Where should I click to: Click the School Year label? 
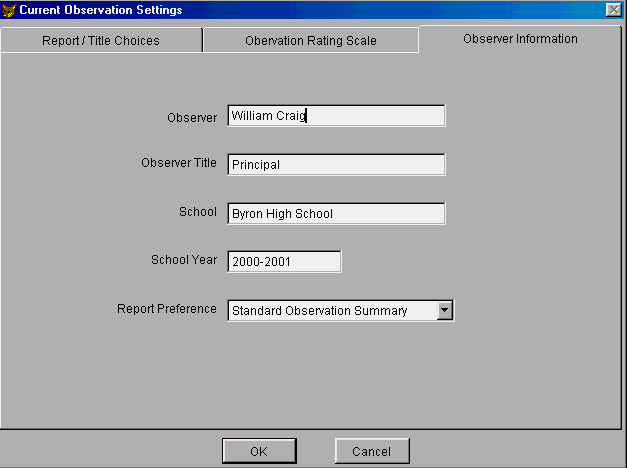click(184, 260)
